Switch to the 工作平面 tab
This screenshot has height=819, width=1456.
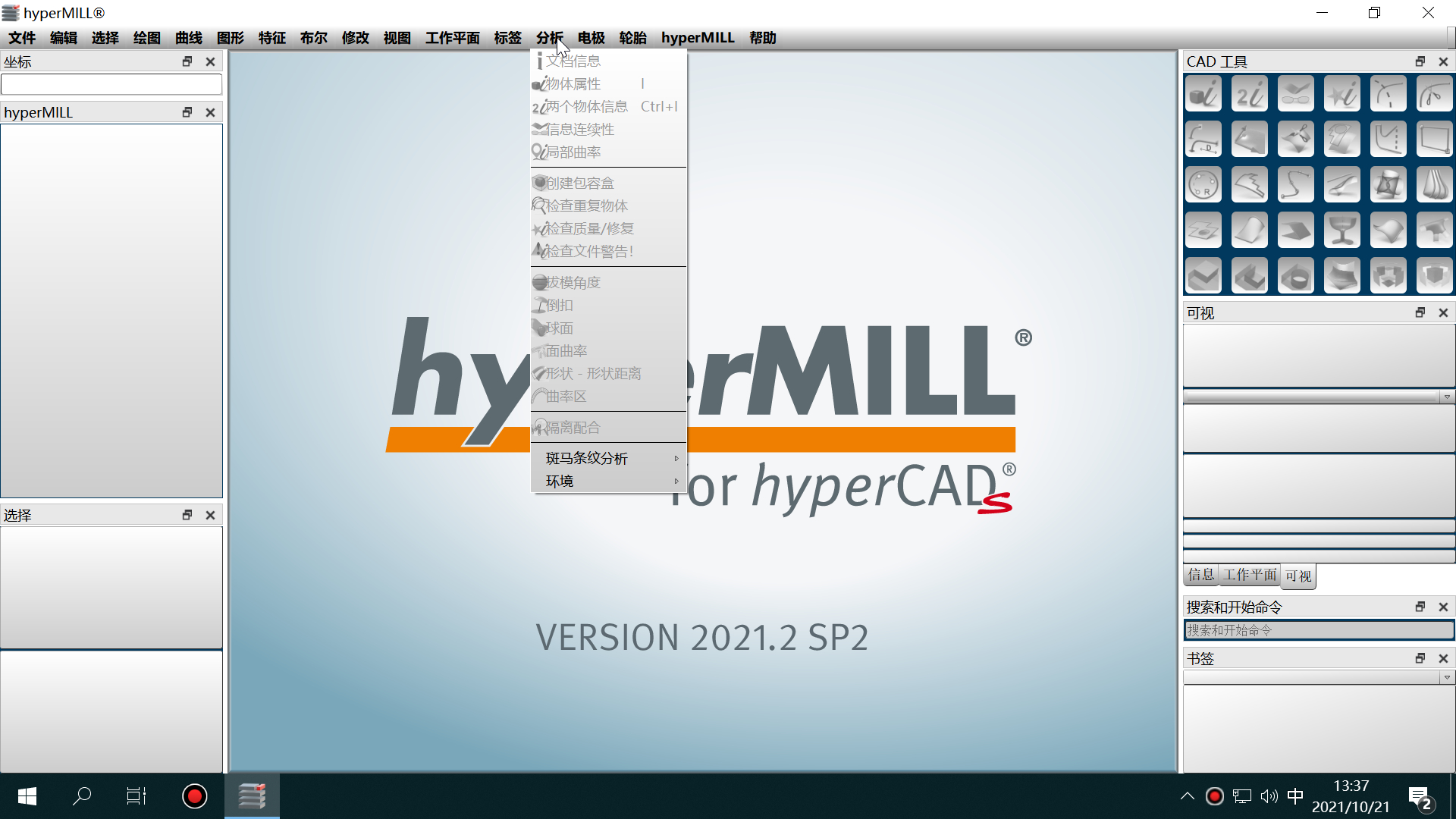pyautogui.click(x=1250, y=575)
